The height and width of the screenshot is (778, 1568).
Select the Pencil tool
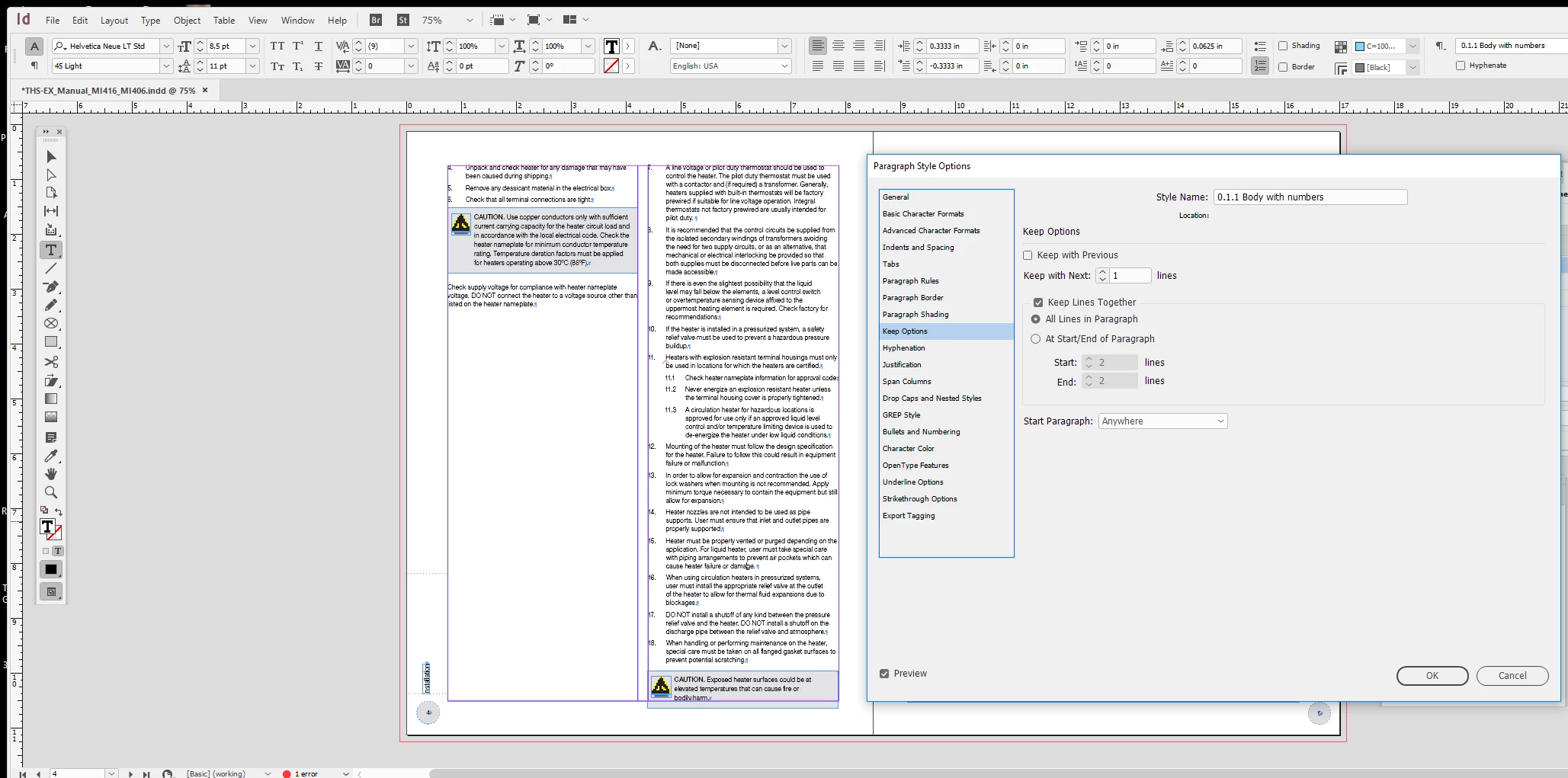(x=51, y=305)
